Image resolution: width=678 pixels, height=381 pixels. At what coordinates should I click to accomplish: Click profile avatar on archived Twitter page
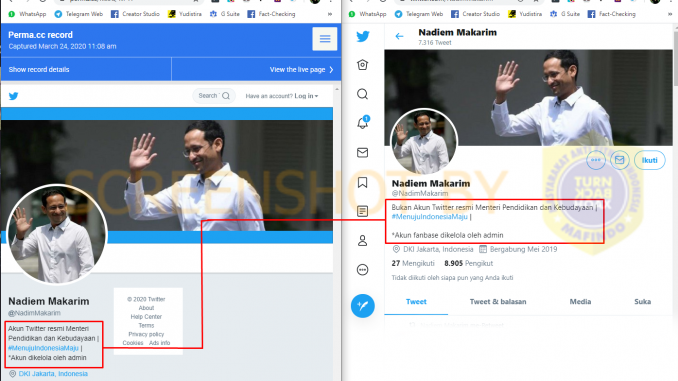pos(57,234)
